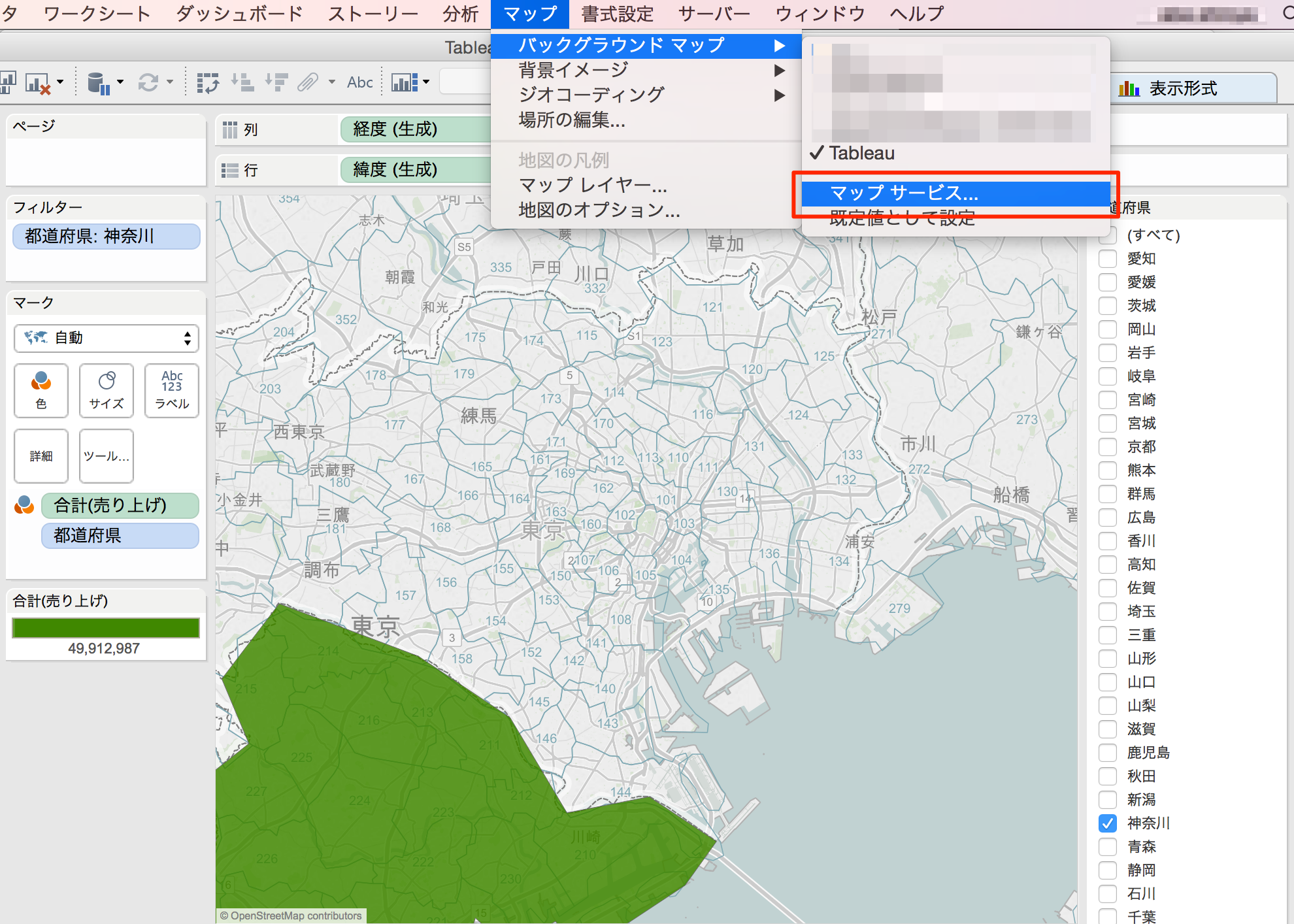Check the 愛知 prefecture checkbox
This screenshot has width=1294, height=924.
pos(1107,259)
